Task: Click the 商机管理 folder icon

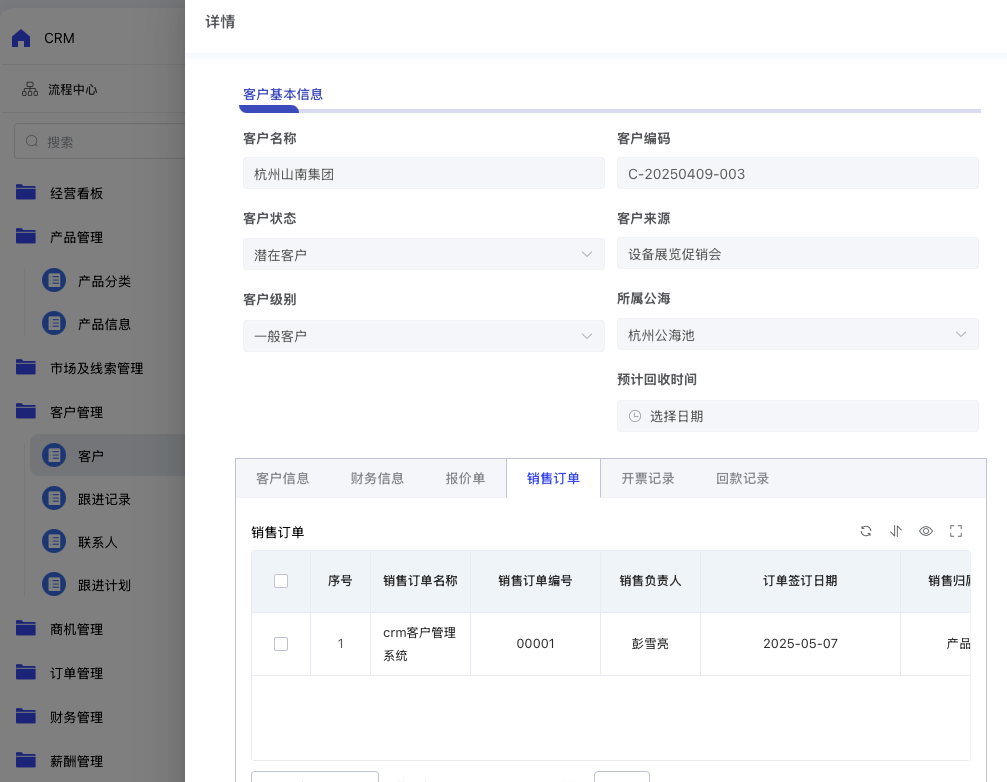Action: [26, 628]
